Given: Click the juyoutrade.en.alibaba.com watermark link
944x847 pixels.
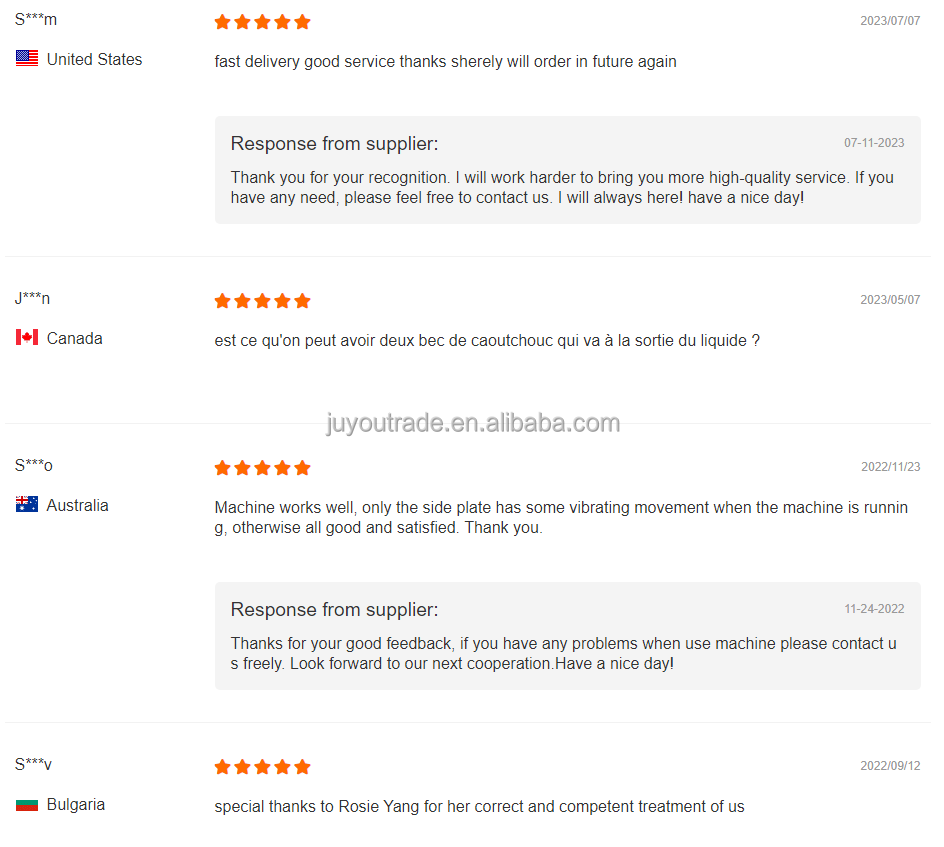Looking at the screenshot, I should 473,423.
